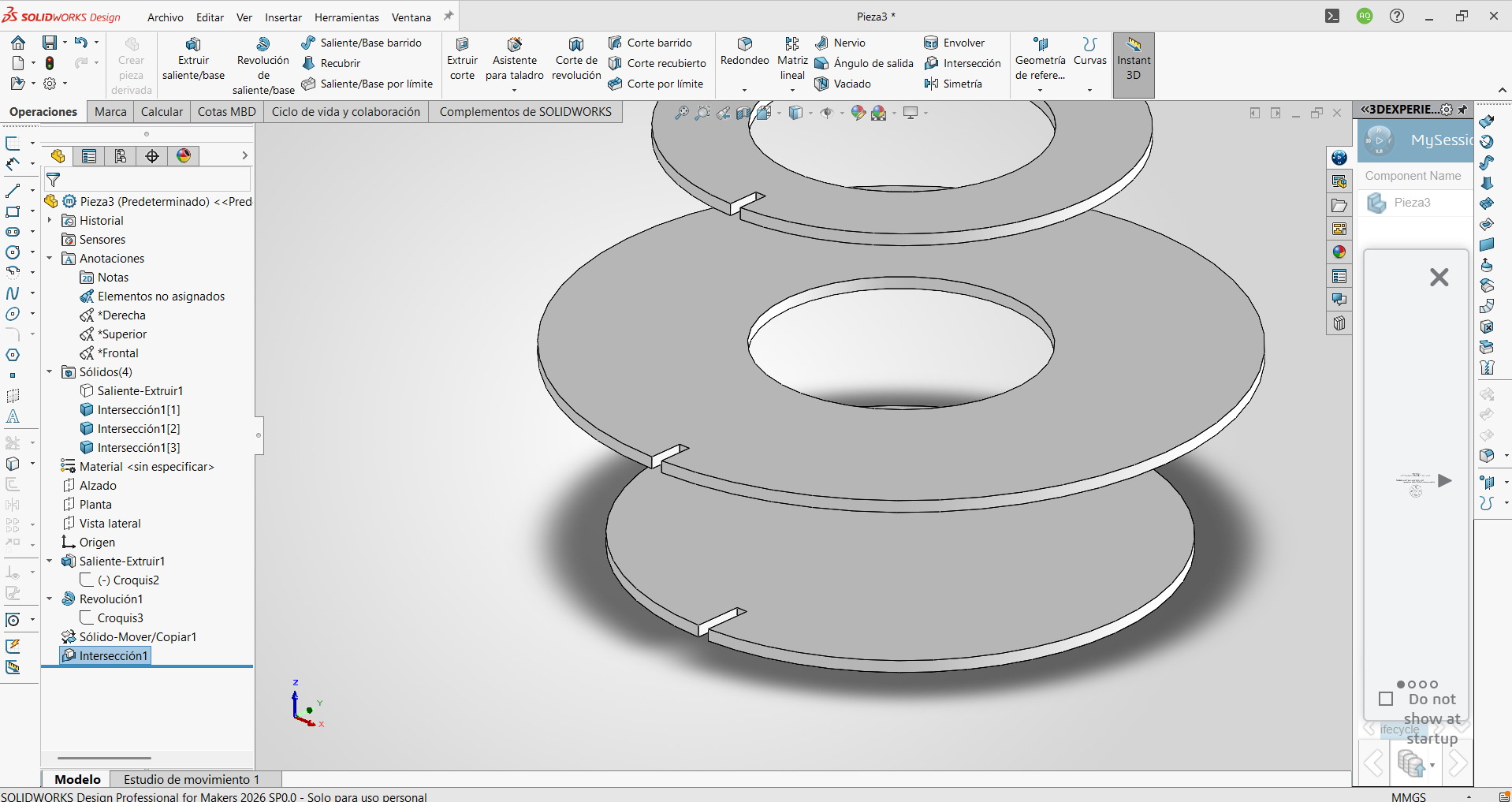Toggle the Instant 3D button
The height and width of the screenshot is (802, 1512).
coord(1134,65)
